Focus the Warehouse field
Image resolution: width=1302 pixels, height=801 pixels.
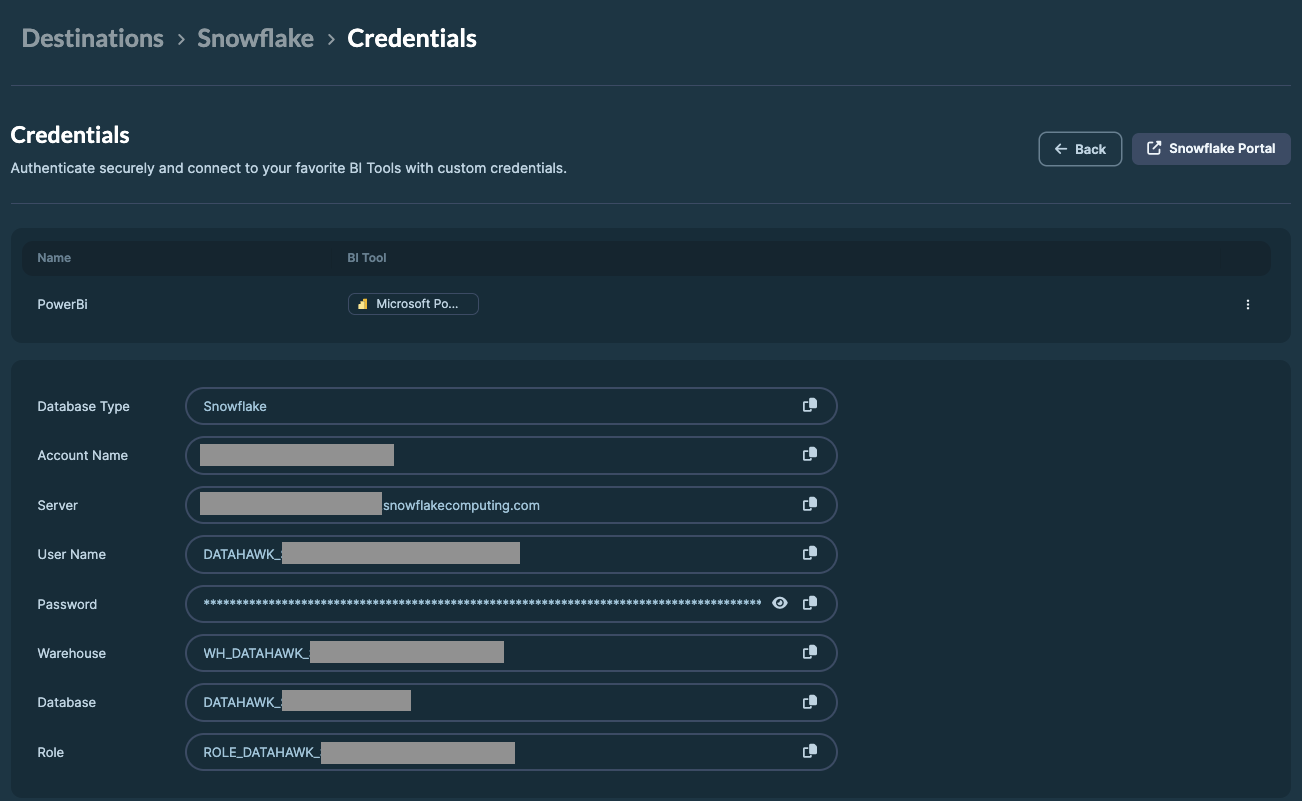(511, 653)
